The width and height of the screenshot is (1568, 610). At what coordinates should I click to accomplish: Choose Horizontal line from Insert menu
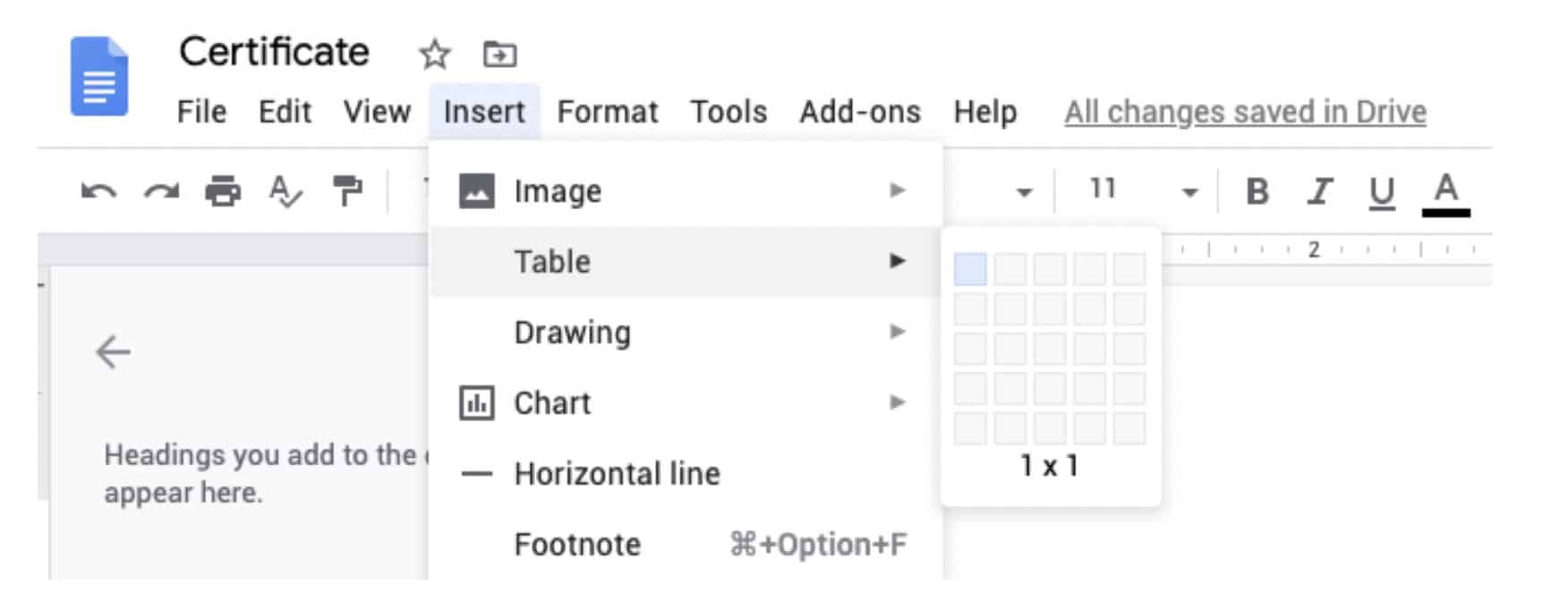(x=616, y=473)
